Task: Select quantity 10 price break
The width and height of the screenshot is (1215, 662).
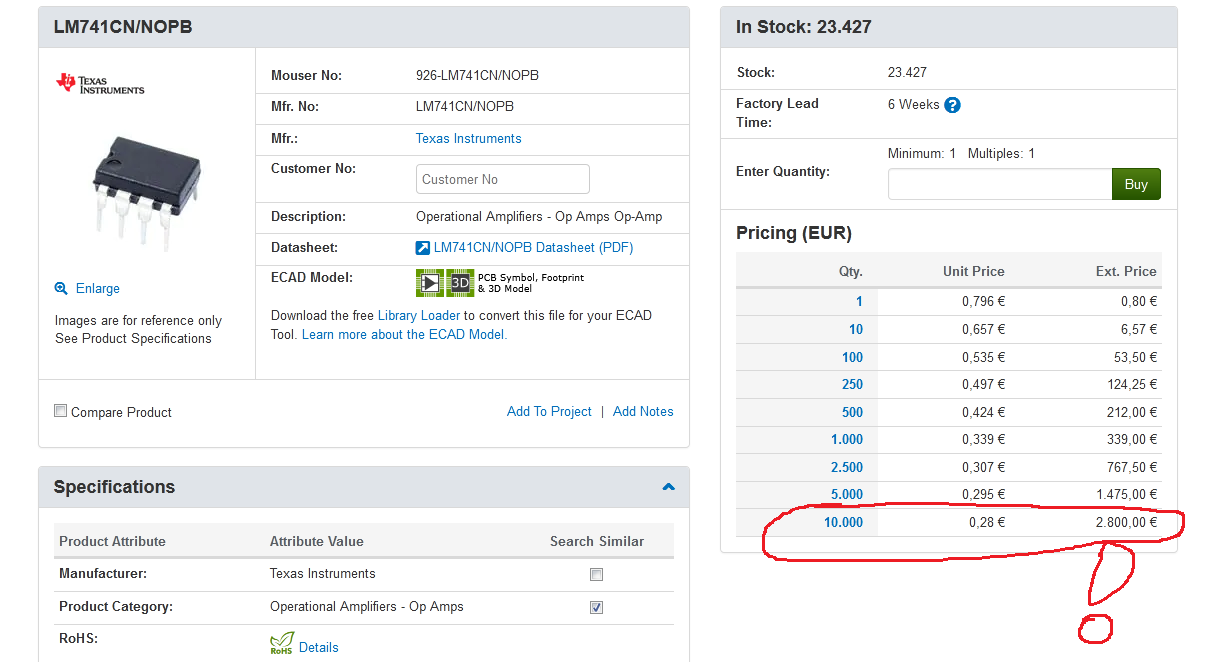Action: coord(856,329)
